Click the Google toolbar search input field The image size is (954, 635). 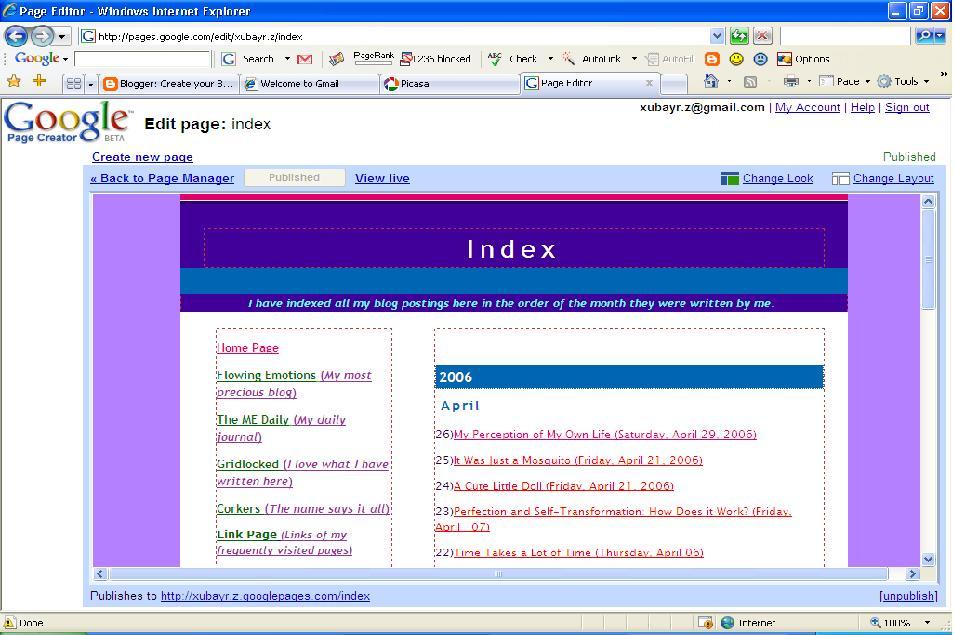(142, 59)
